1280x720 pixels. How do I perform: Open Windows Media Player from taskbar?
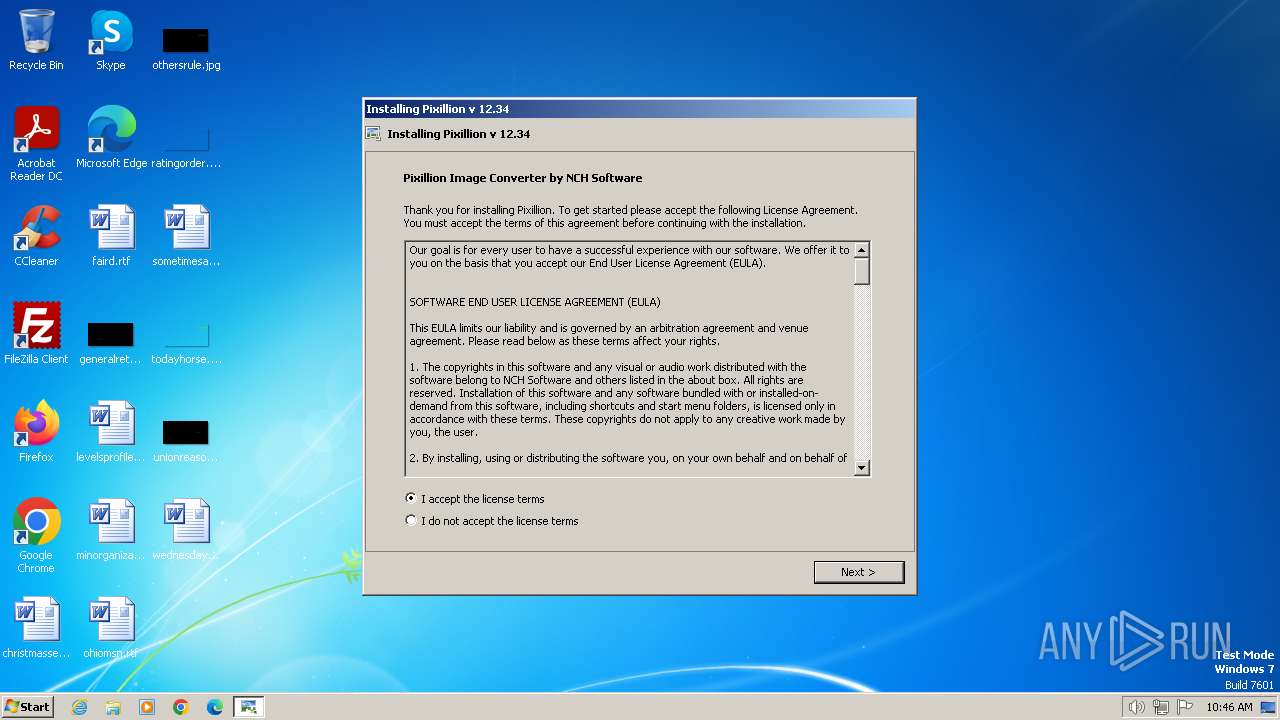[147, 707]
